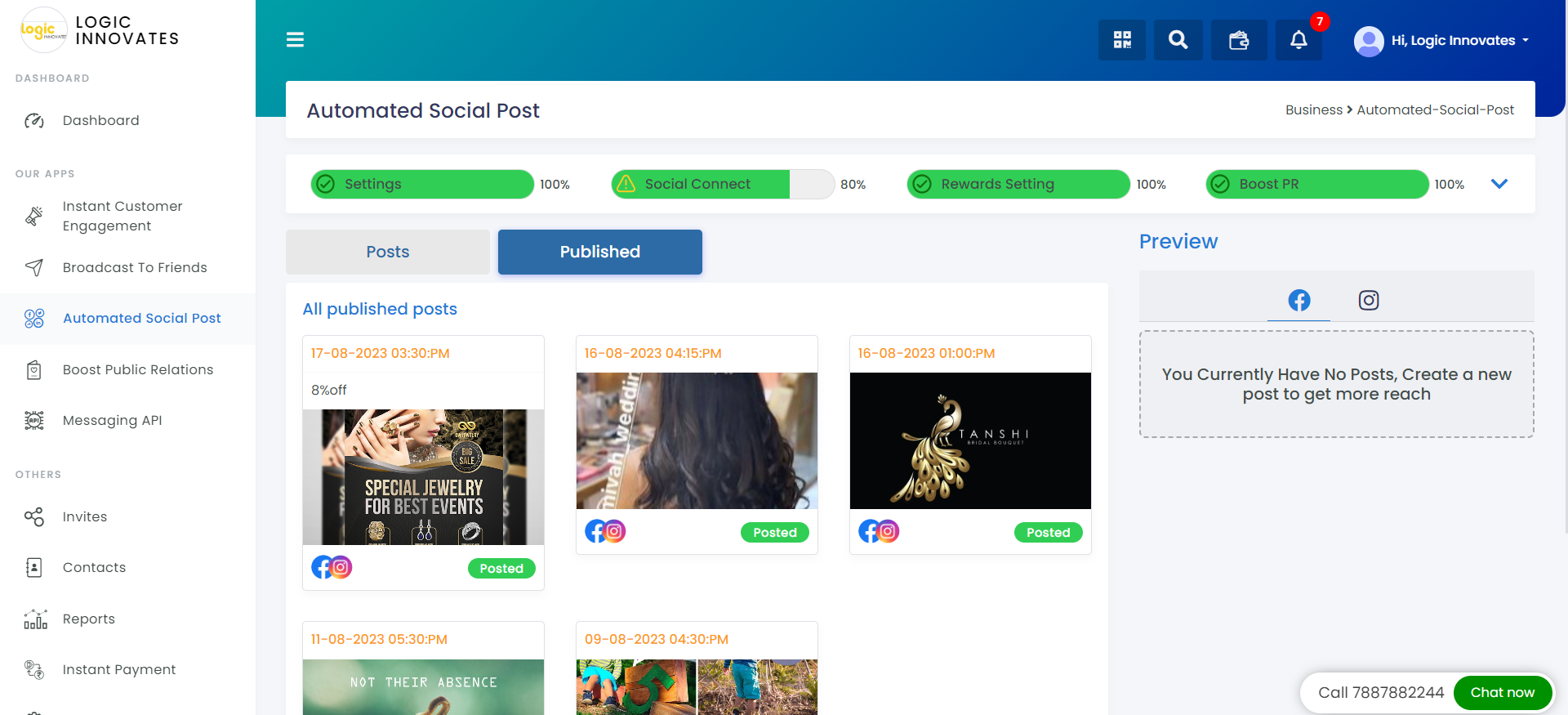Click the Rewards Setting checkmark icon
The width and height of the screenshot is (1568, 715).
click(x=922, y=184)
